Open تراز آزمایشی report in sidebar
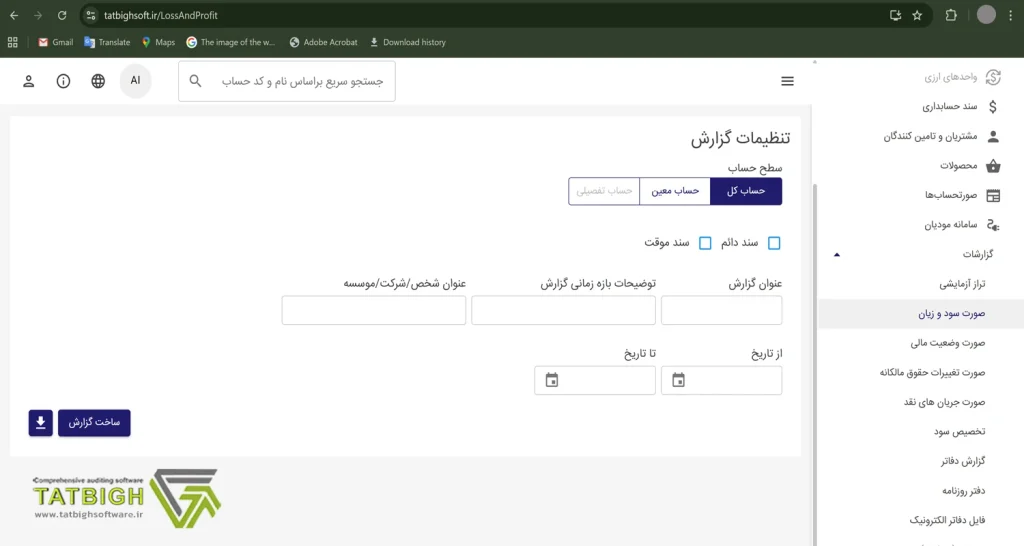 pyautogui.click(x=962, y=284)
